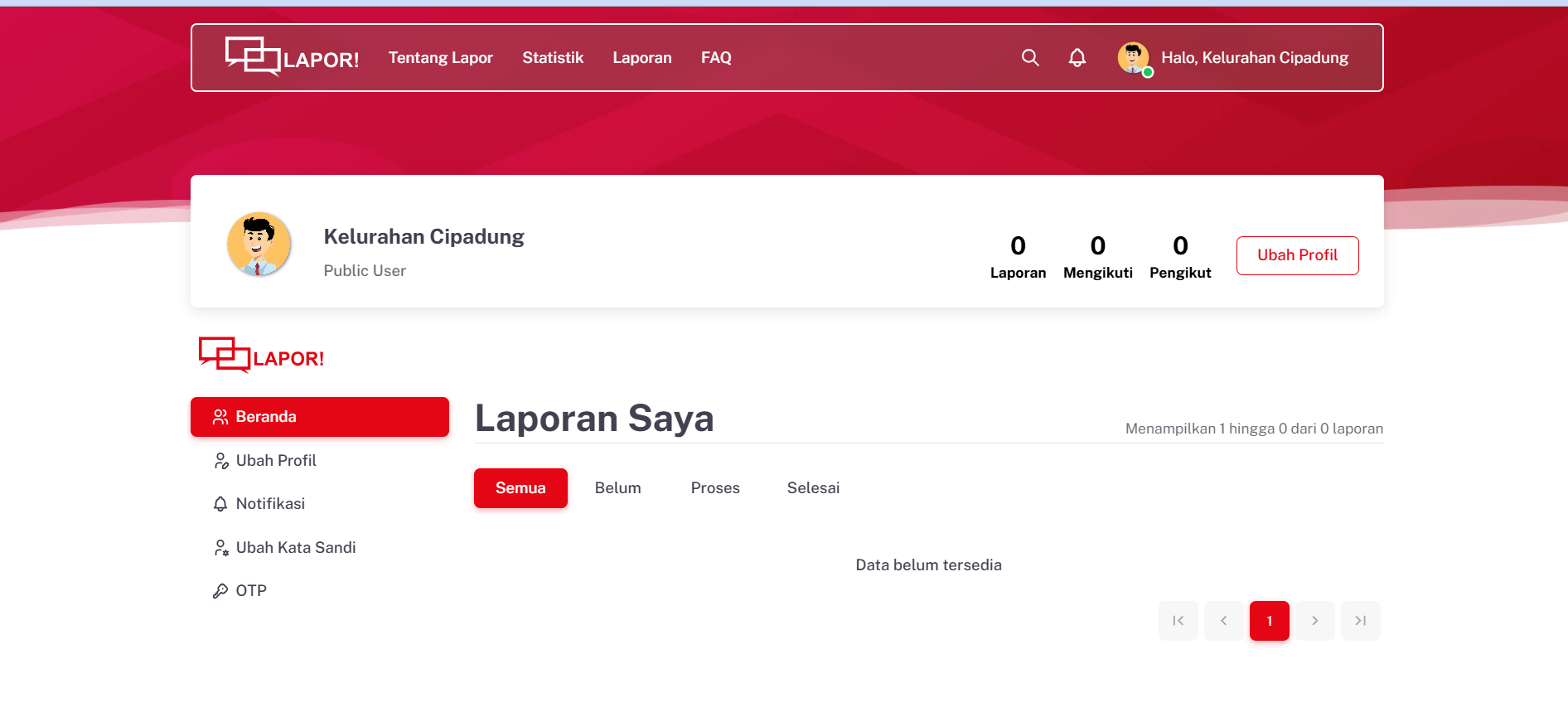The image size is (1568, 717).
Task: Click the 0 Pengikut counter
Action: 1180,257
